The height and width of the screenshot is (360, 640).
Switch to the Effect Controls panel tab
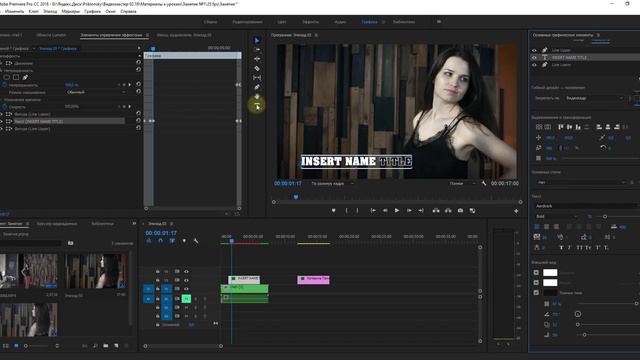click(x=111, y=35)
